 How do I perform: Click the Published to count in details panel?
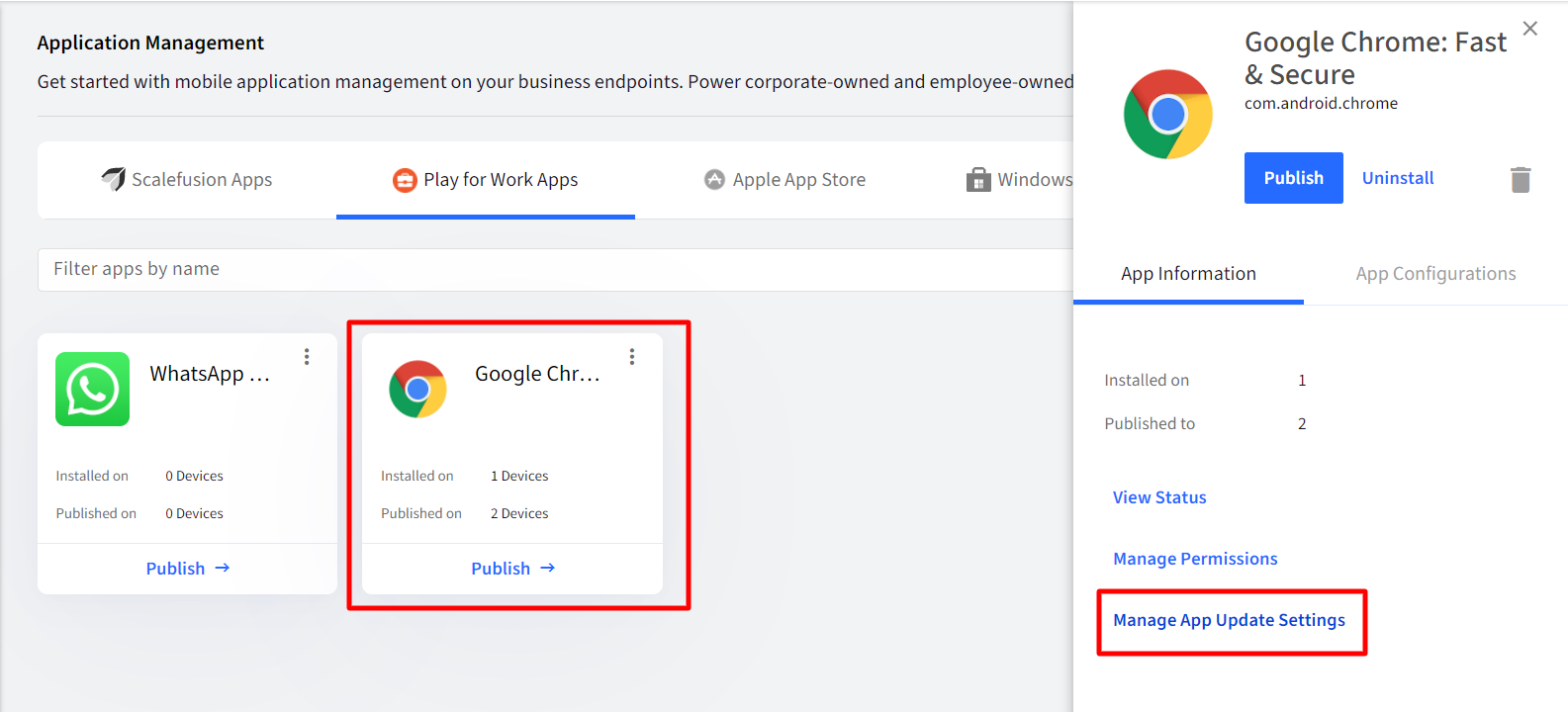click(x=1302, y=424)
